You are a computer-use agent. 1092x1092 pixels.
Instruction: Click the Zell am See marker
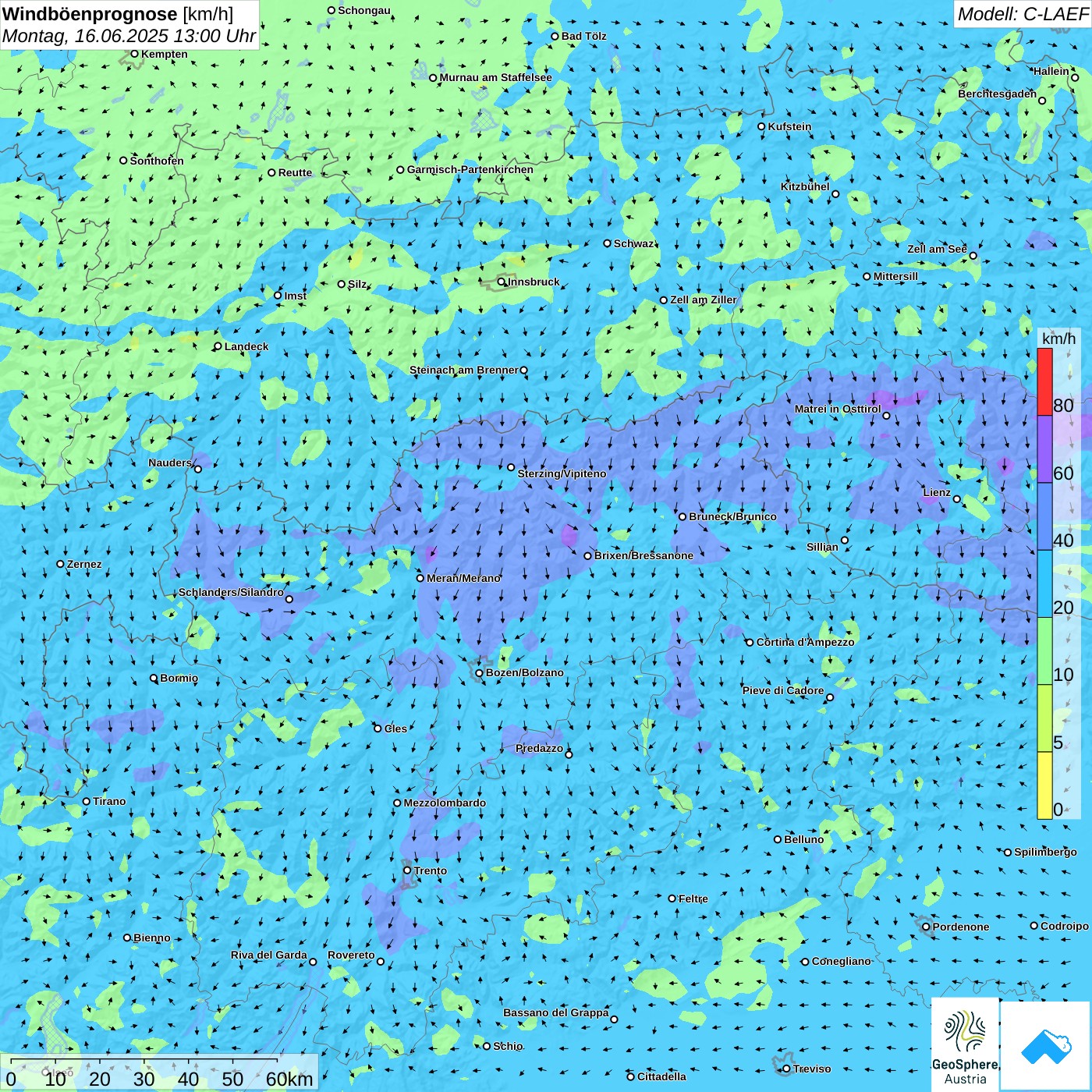tap(973, 256)
